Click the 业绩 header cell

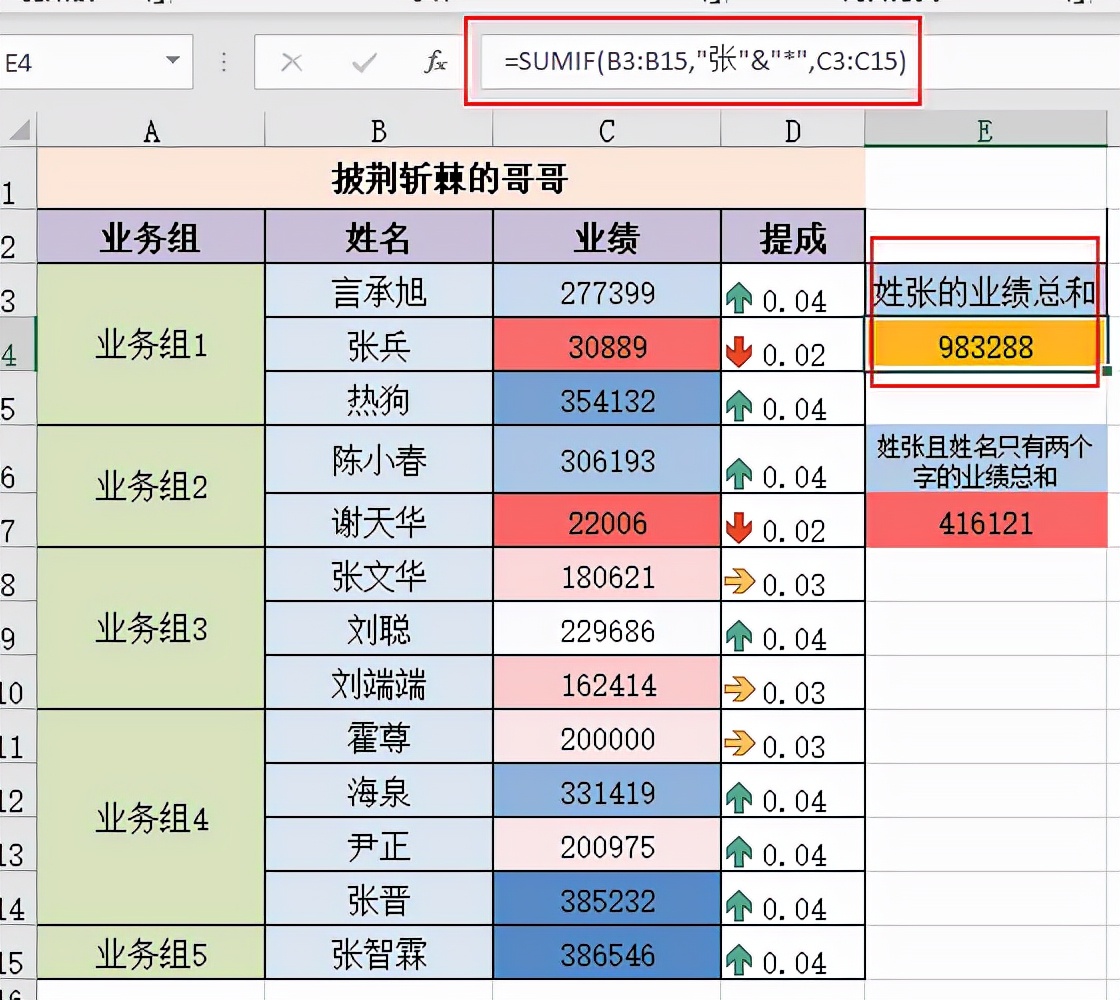(x=606, y=236)
